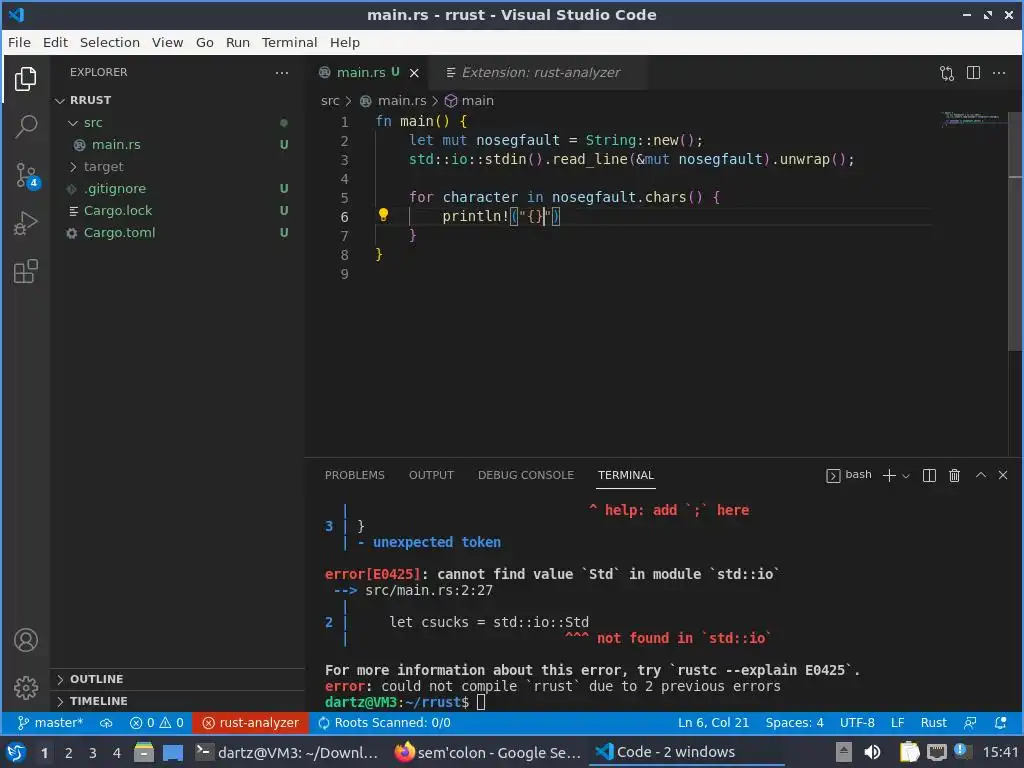
Task: Open the launch profile dropdown arrow
Action: (x=906, y=475)
